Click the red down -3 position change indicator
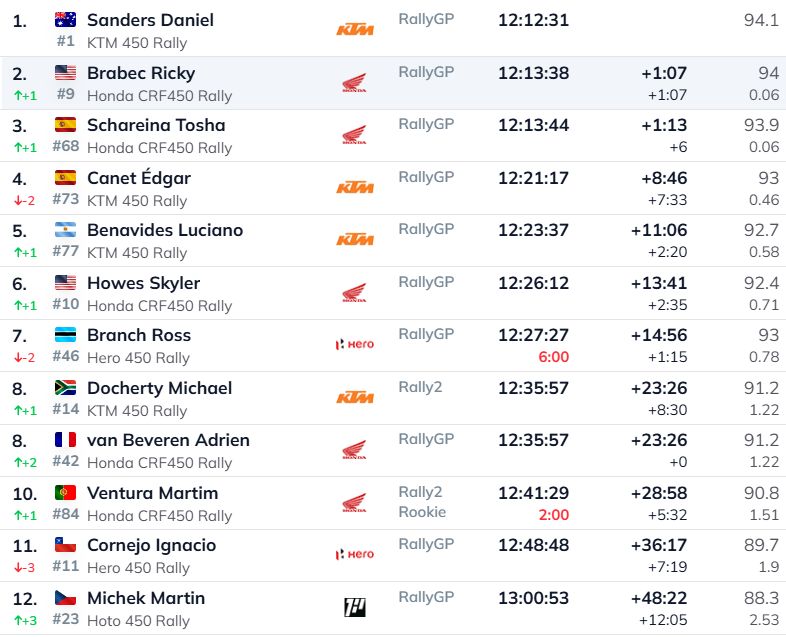786x637 pixels. (25, 568)
